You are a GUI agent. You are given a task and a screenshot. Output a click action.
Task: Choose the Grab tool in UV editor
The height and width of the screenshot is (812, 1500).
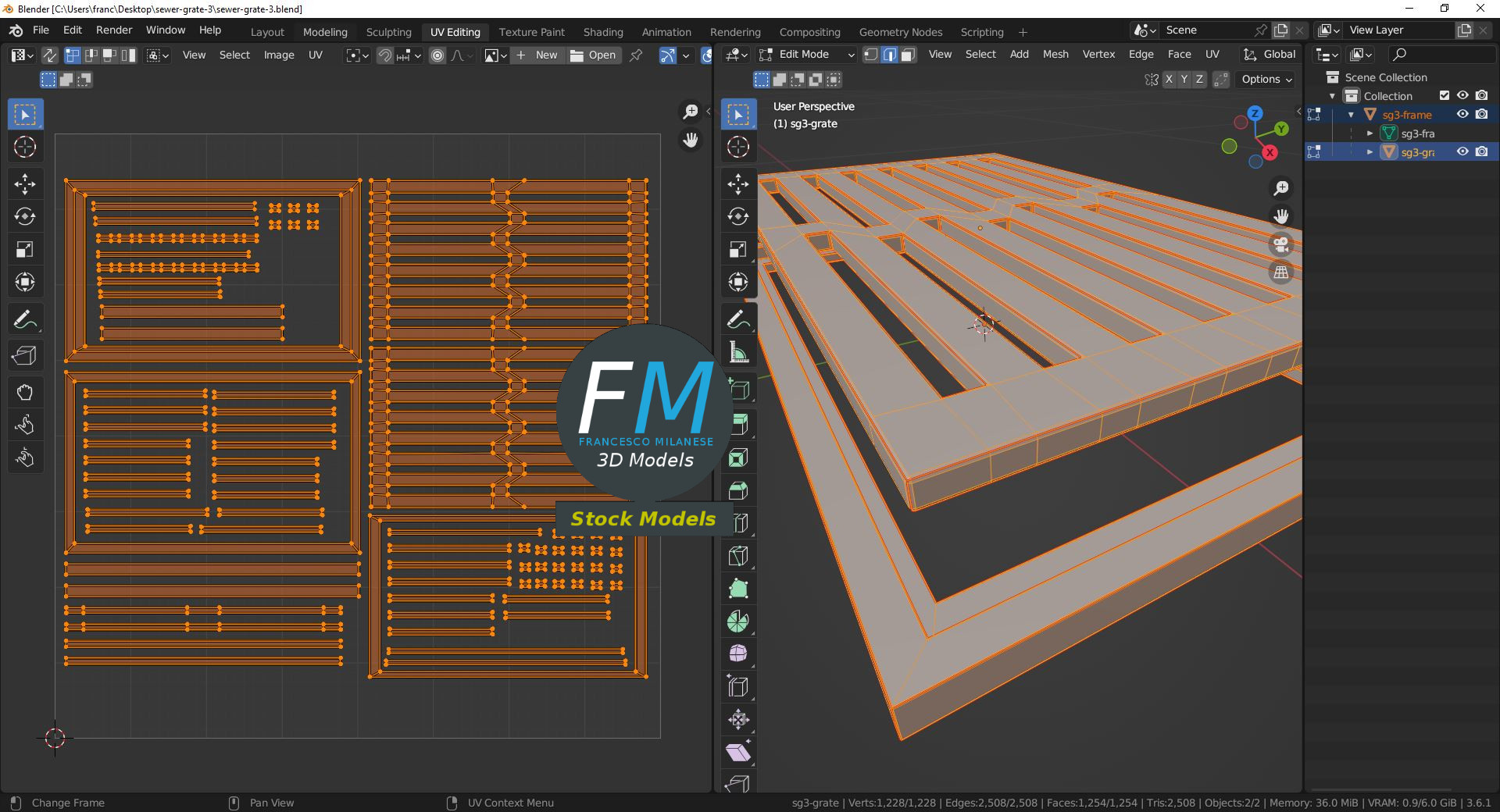(x=25, y=392)
